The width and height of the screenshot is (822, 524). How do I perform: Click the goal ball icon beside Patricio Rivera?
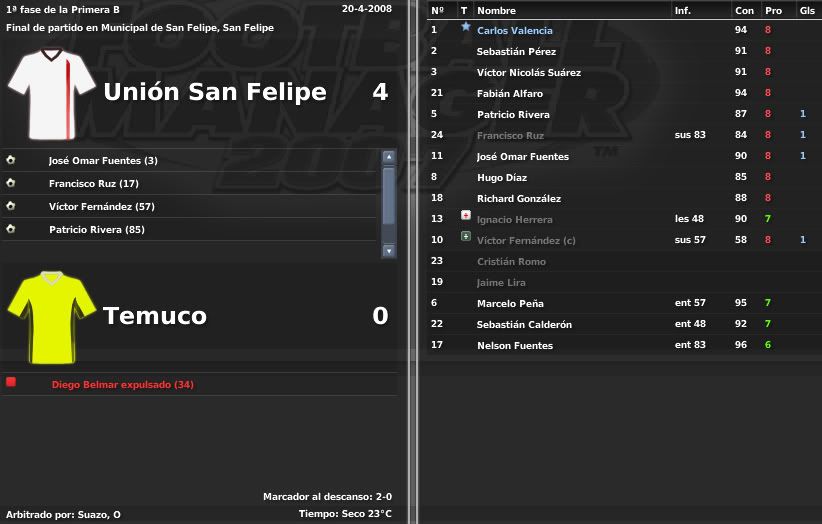10,229
